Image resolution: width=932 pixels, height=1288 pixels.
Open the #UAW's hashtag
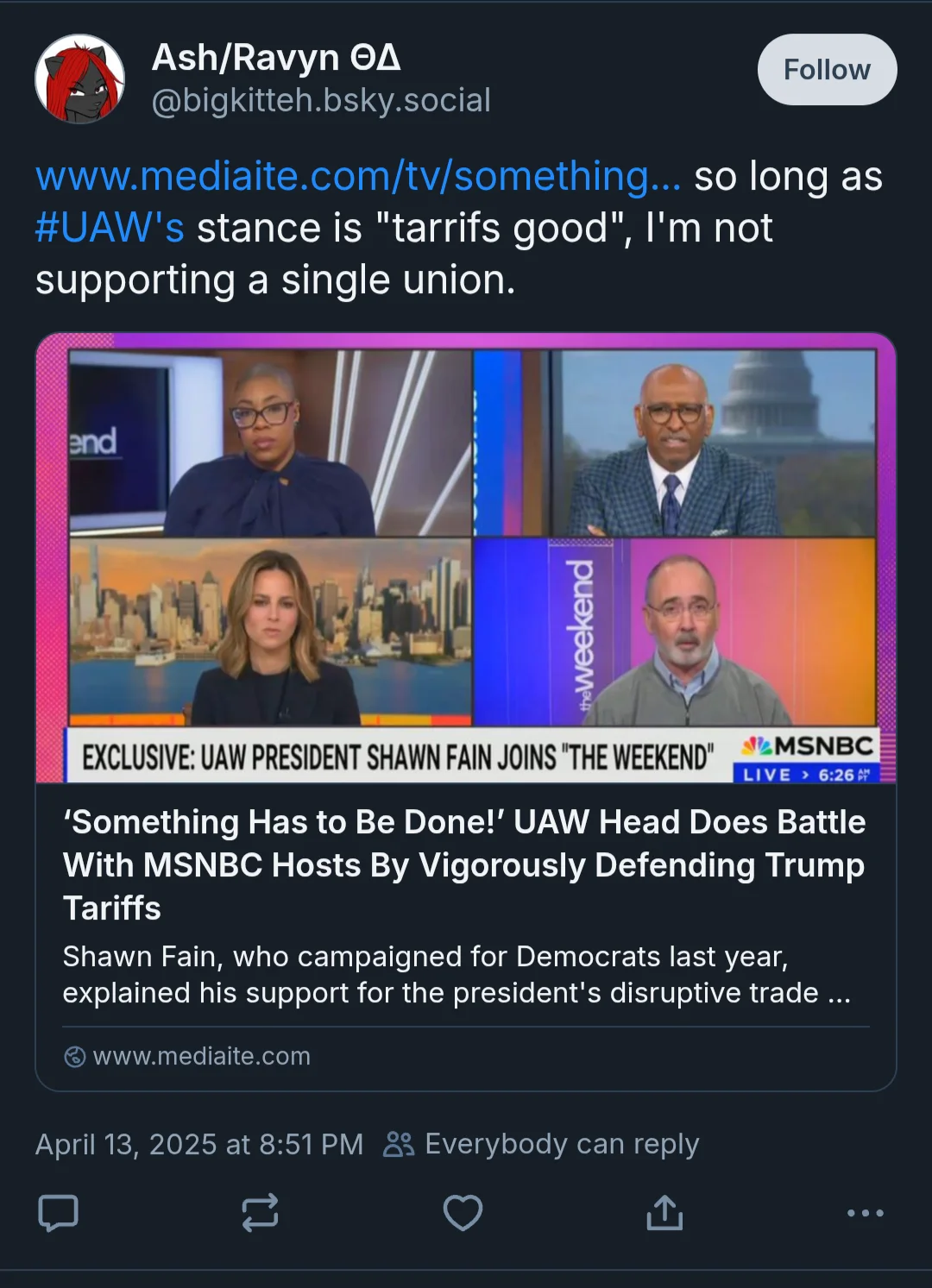(110, 228)
